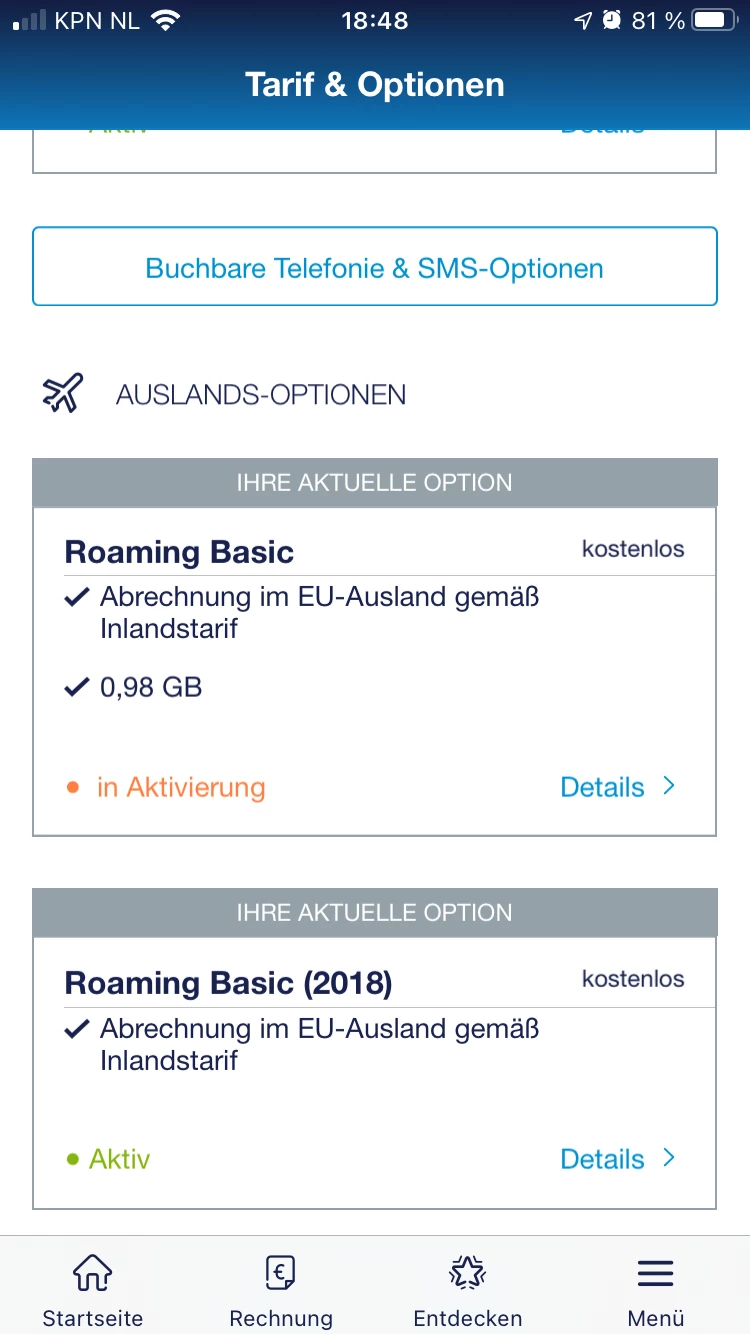Tap the Entdecken star icon

pyautogui.click(x=467, y=1273)
